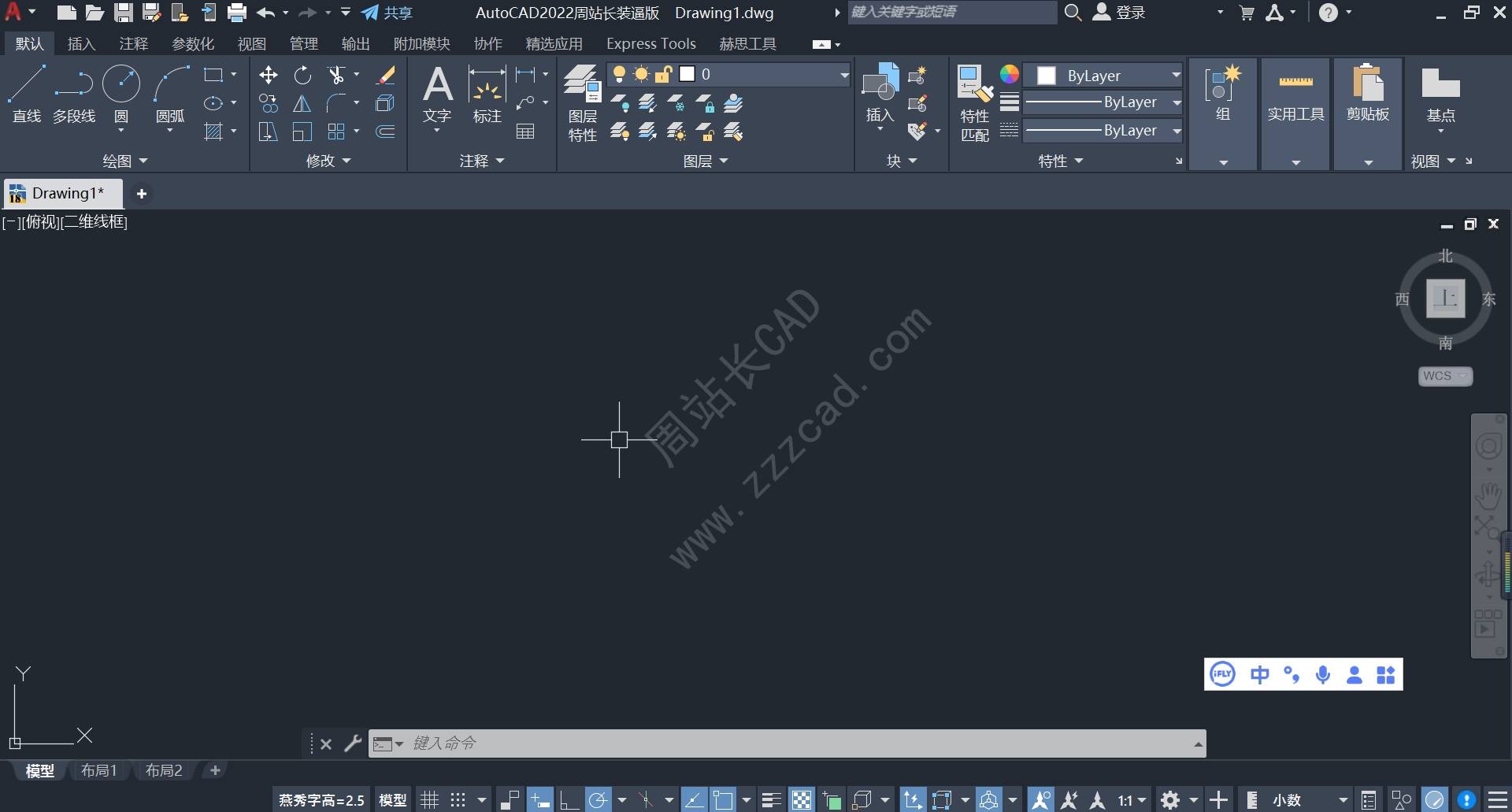Click the Sign in (登录) button
This screenshot has width=1512, height=812.
click(1120, 12)
